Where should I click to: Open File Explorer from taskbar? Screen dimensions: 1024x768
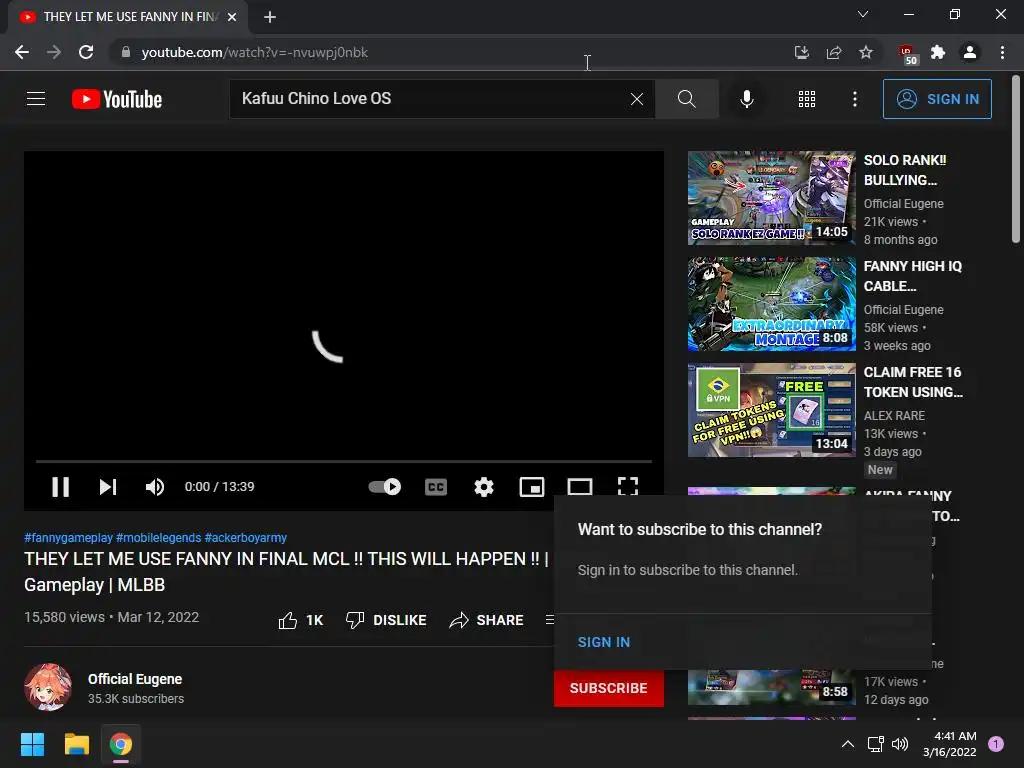[76, 744]
